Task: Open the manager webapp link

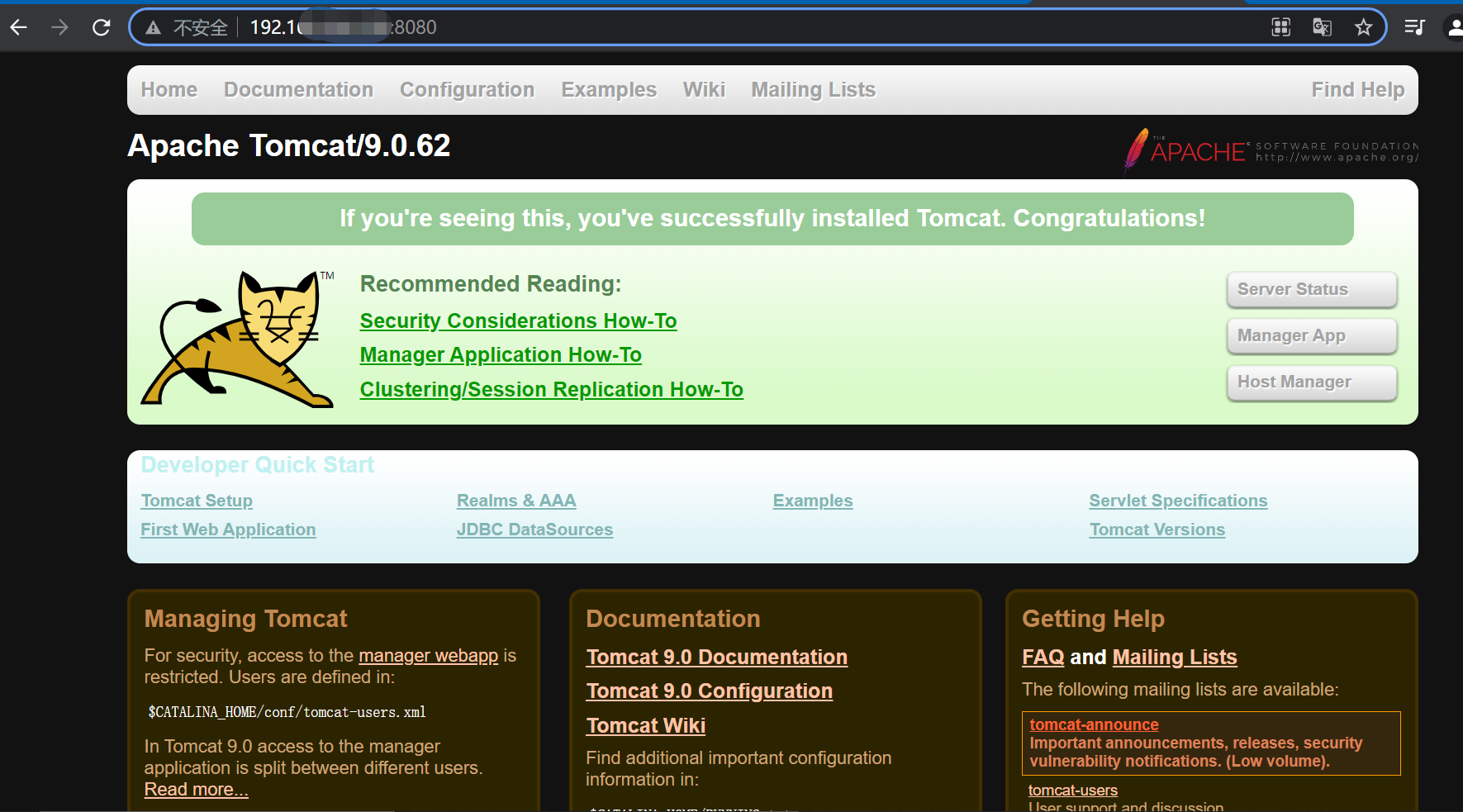Action: pyautogui.click(x=429, y=655)
